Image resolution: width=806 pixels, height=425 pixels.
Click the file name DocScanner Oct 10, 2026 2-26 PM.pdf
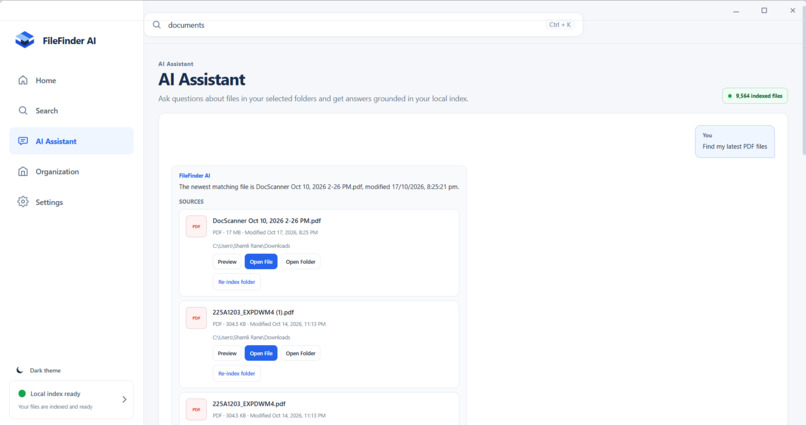click(x=266, y=220)
